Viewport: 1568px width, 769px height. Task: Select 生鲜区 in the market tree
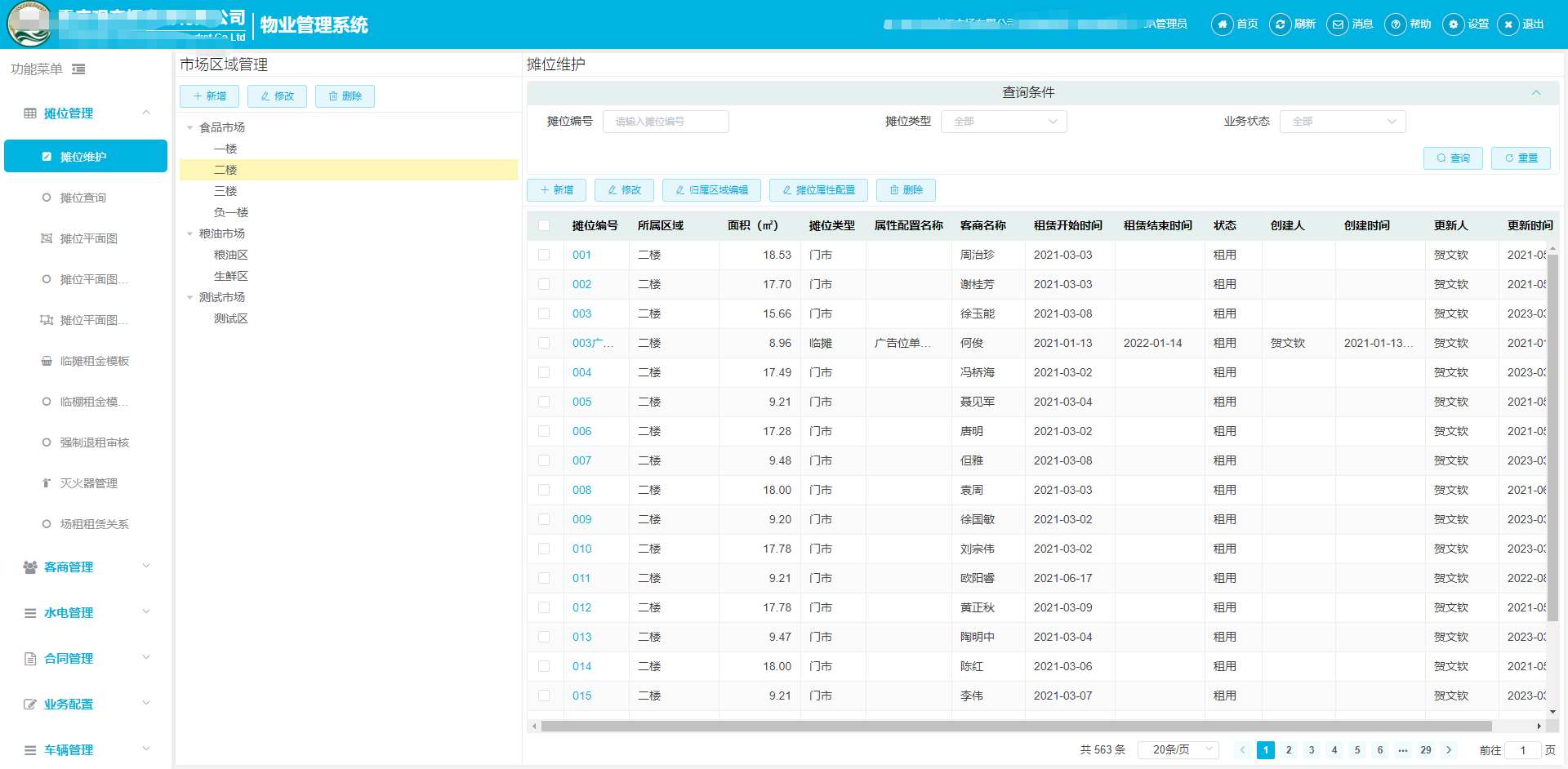coord(231,277)
